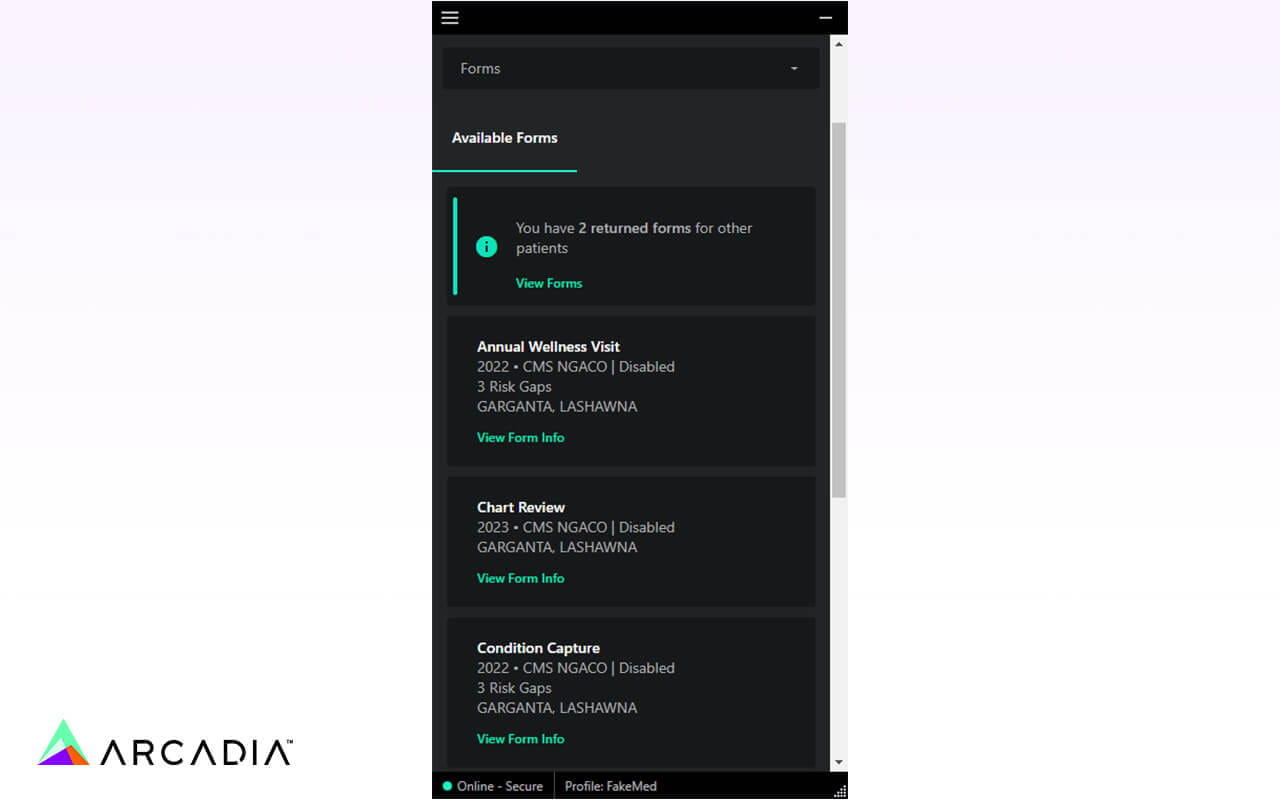Screen dimensions: 1280x800
Task: Open the Forms dropdown
Action: click(631, 68)
